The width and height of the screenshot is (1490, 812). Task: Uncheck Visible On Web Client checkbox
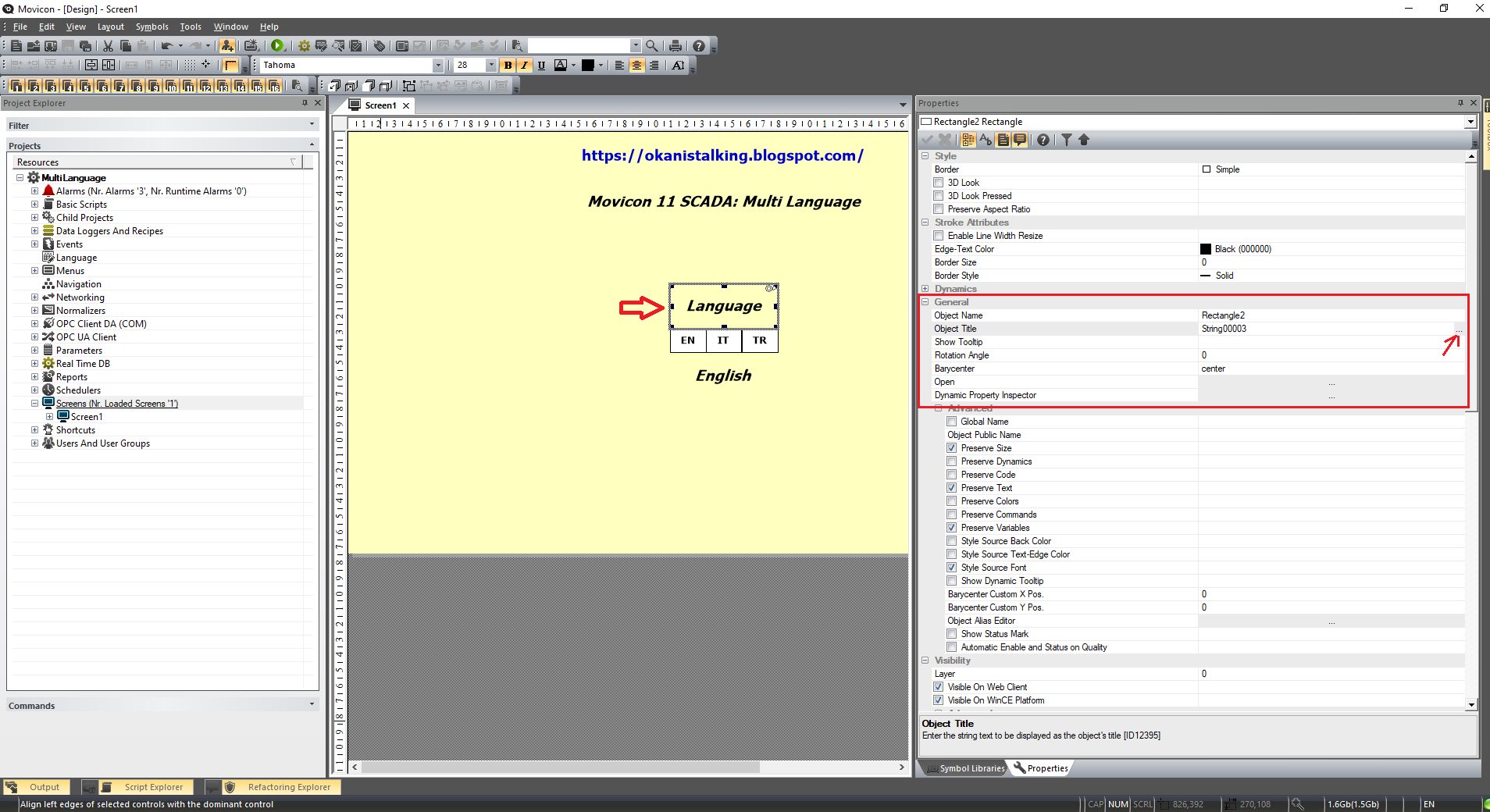click(x=939, y=687)
